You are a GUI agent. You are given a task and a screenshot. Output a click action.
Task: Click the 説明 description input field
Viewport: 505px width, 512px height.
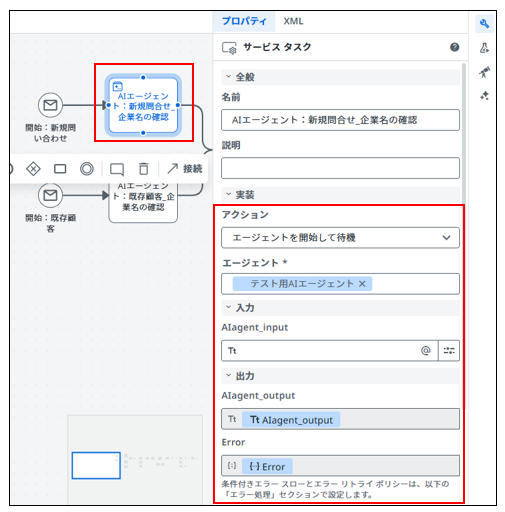click(340, 168)
